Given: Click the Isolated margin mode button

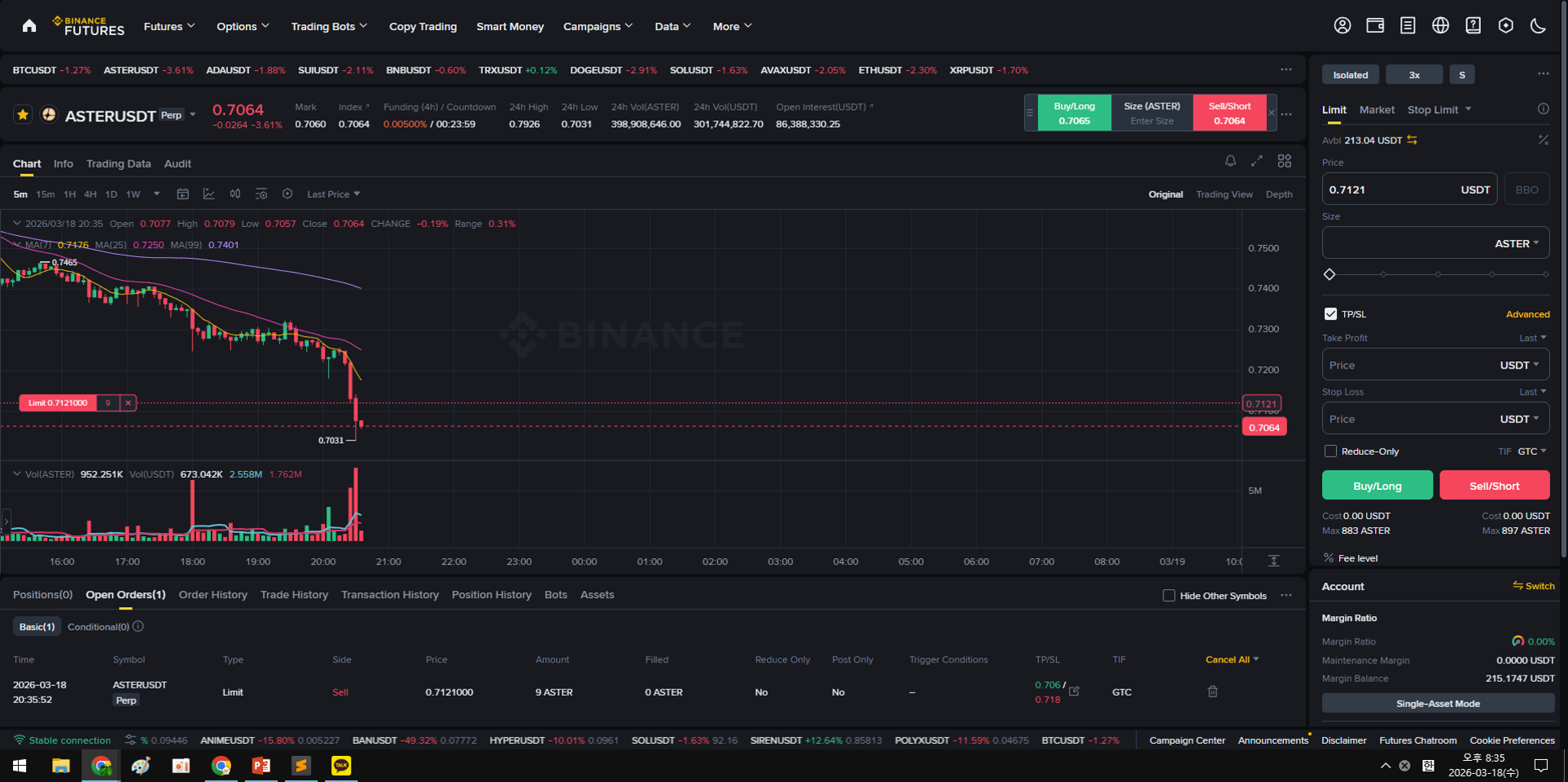Looking at the screenshot, I should click(1351, 75).
